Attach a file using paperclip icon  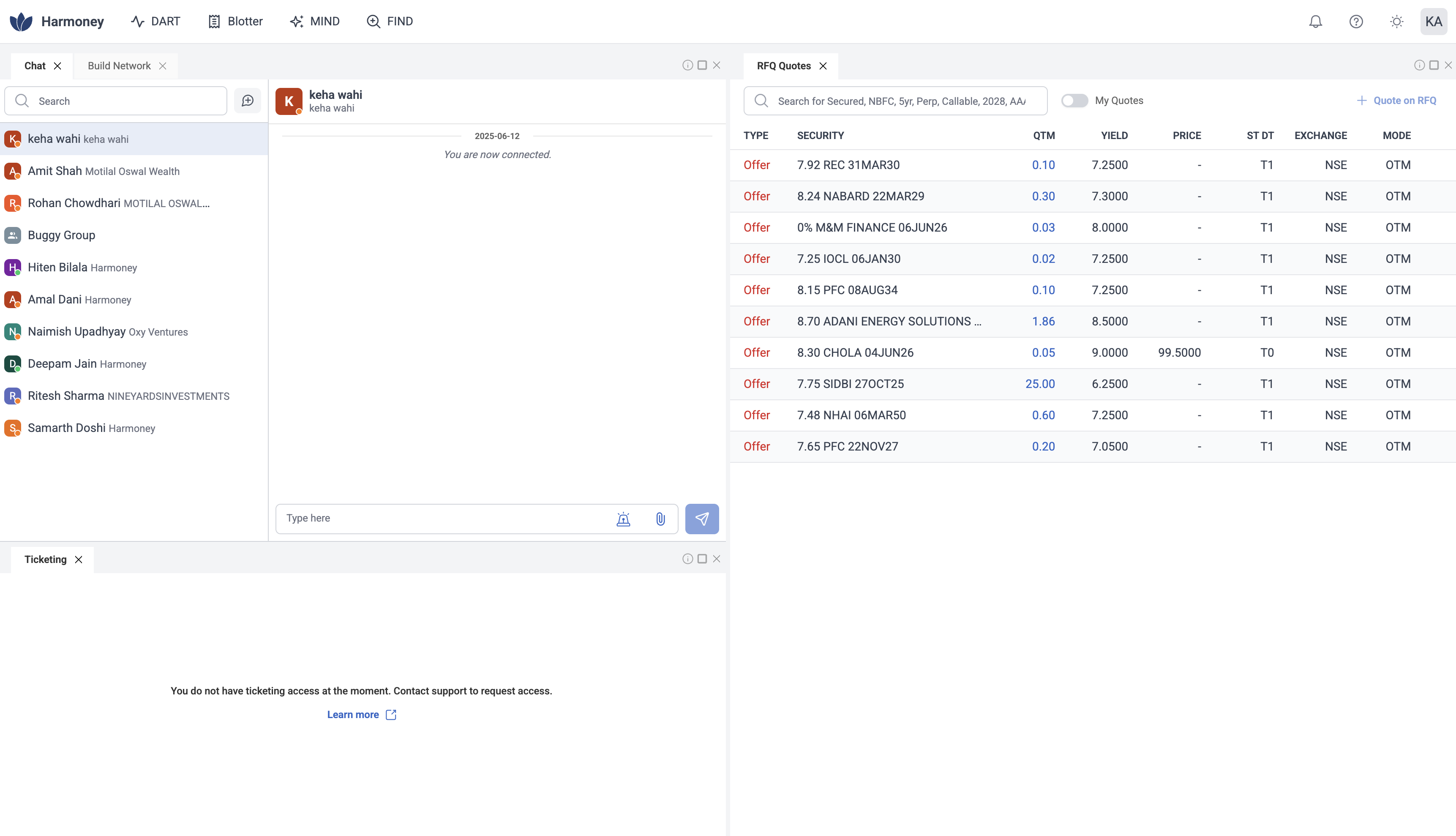(x=660, y=519)
